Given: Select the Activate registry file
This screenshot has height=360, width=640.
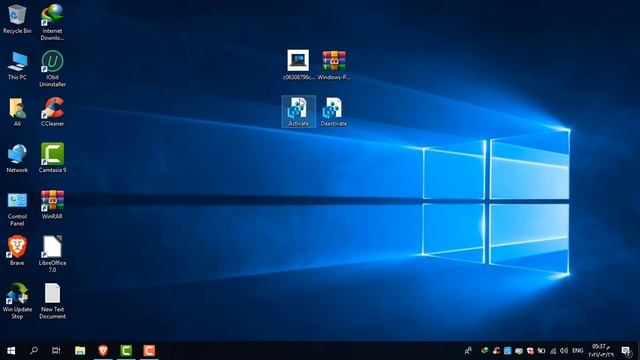Looking at the screenshot, I should click(x=298, y=112).
